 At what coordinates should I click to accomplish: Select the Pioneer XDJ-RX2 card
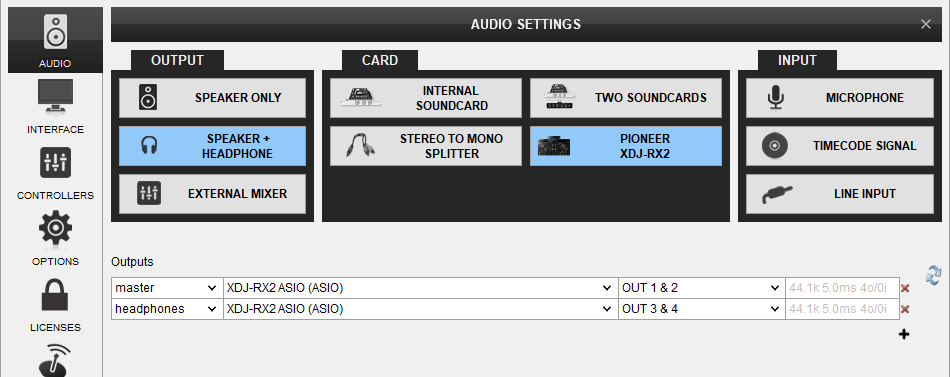[x=626, y=146]
